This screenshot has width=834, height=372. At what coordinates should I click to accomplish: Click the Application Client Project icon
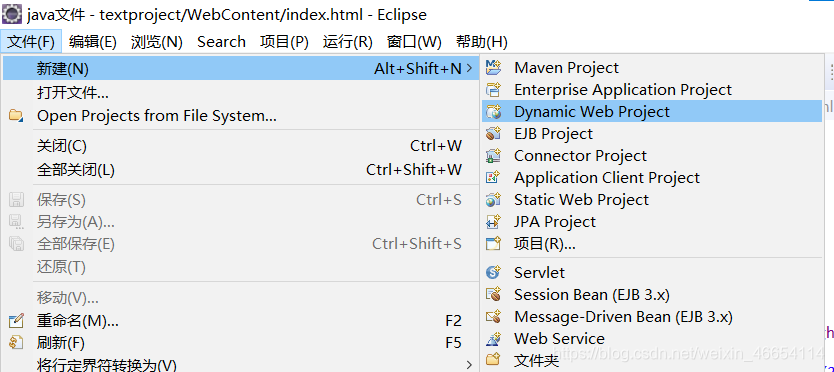point(494,178)
